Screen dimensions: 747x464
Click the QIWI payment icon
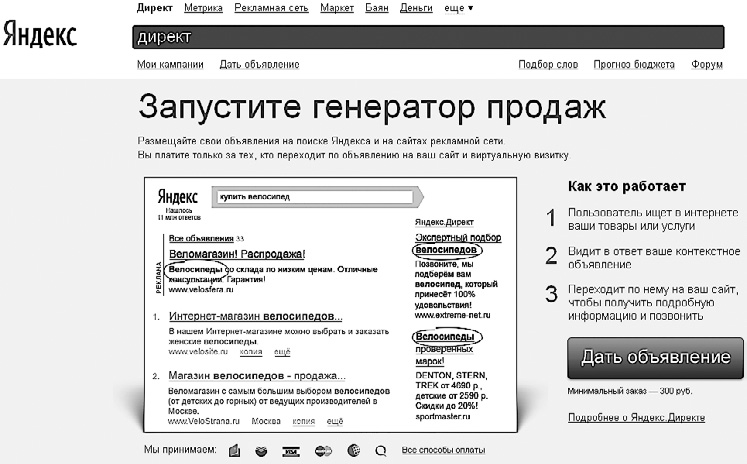pos(381,451)
